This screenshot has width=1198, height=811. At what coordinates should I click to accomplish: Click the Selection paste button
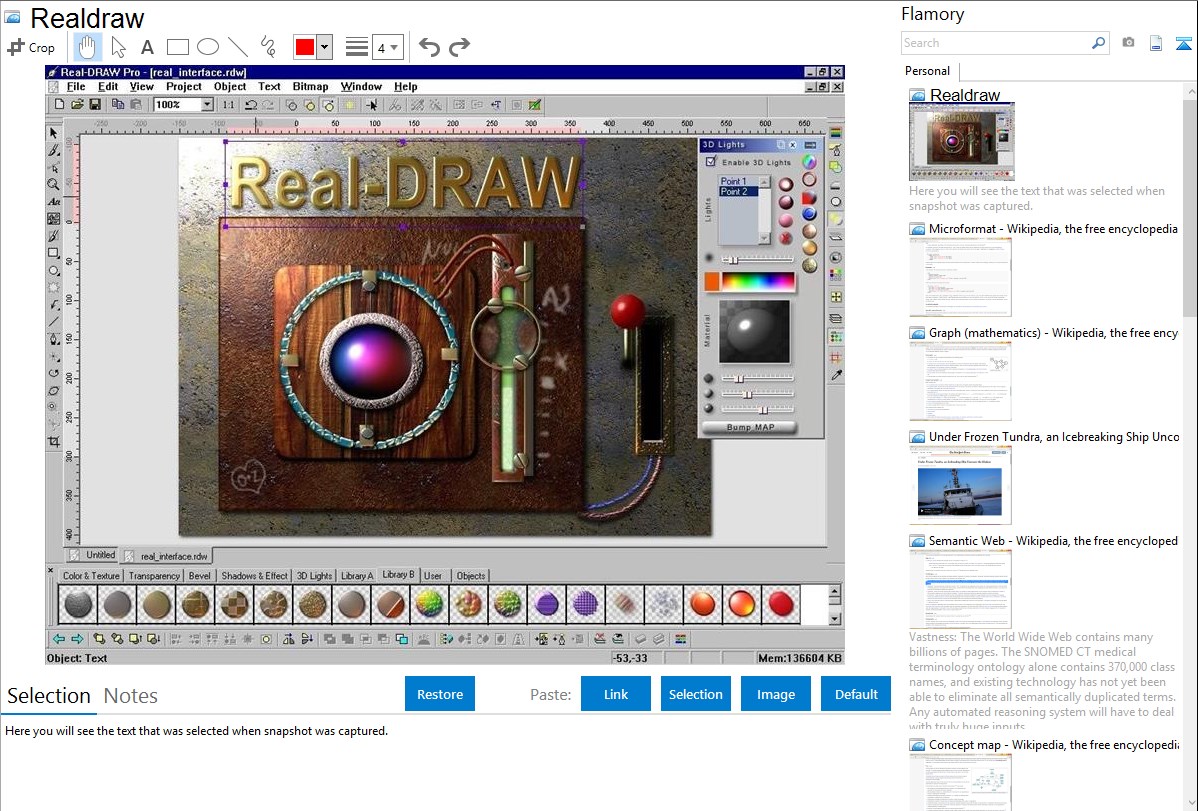click(696, 694)
